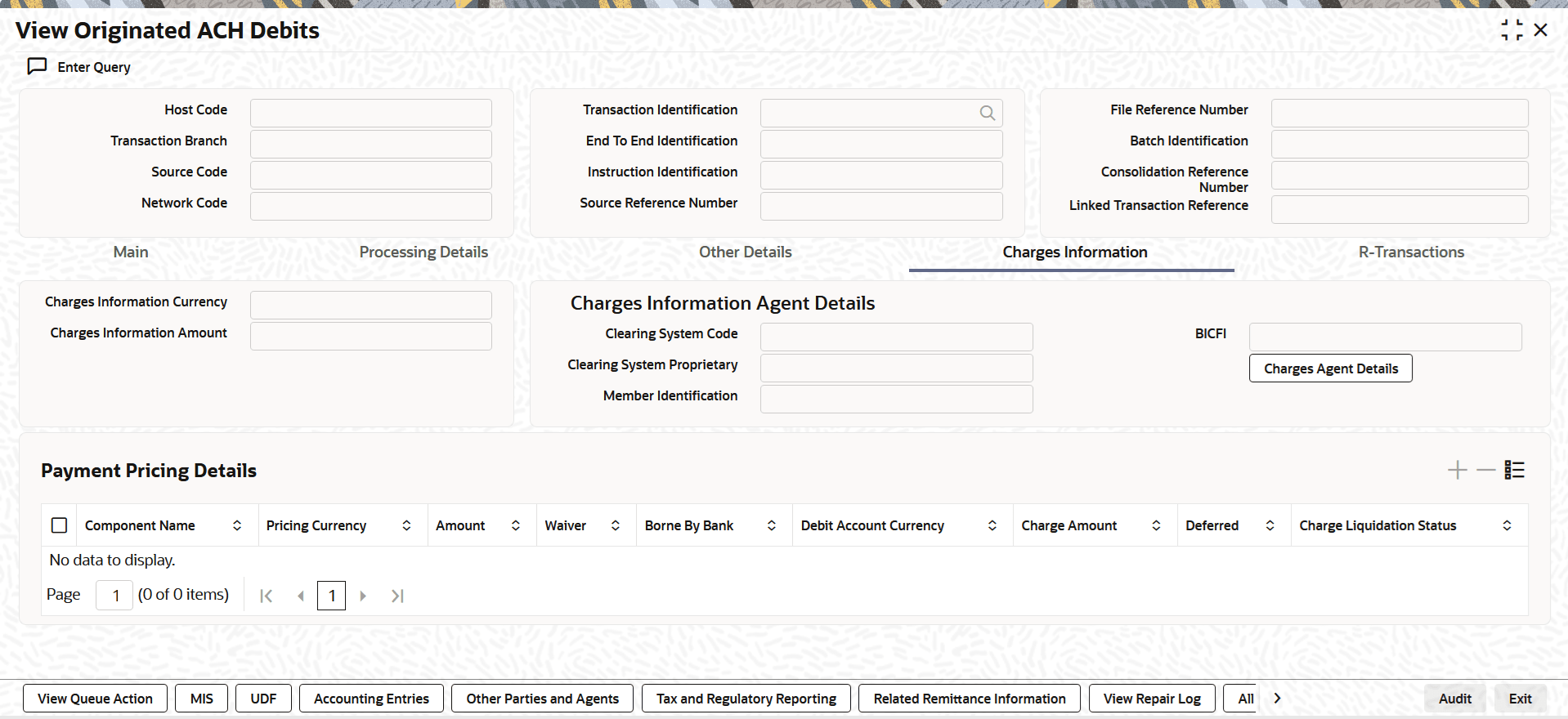The image size is (1568, 719).
Task: Click the Transaction Branch field
Action: pyautogui.click(x=371, y=144)
